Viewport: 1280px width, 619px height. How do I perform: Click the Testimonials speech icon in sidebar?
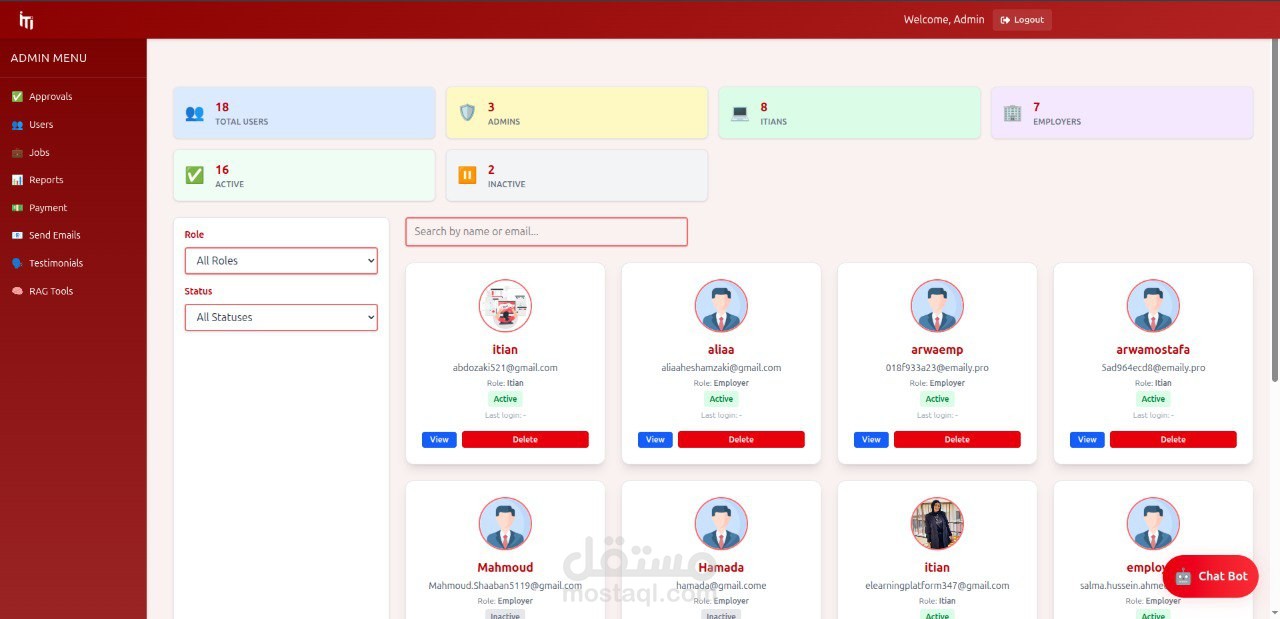pos(17,263)
